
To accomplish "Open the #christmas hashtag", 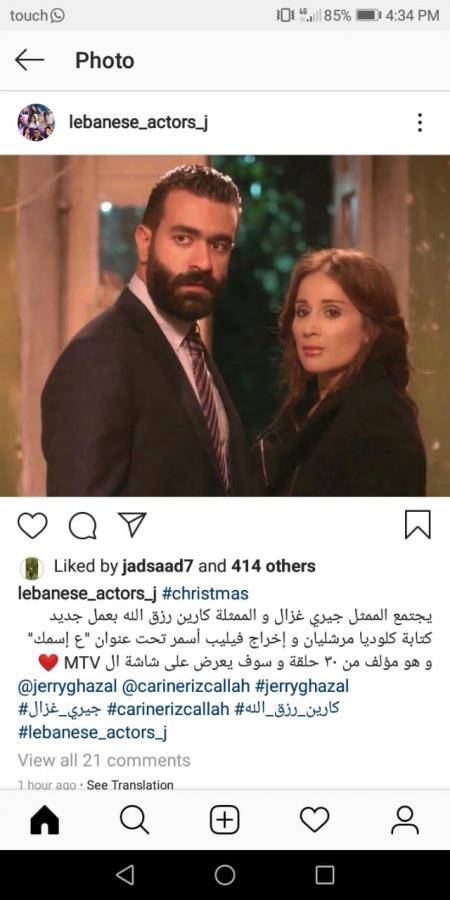I will (x=205, y=593).
